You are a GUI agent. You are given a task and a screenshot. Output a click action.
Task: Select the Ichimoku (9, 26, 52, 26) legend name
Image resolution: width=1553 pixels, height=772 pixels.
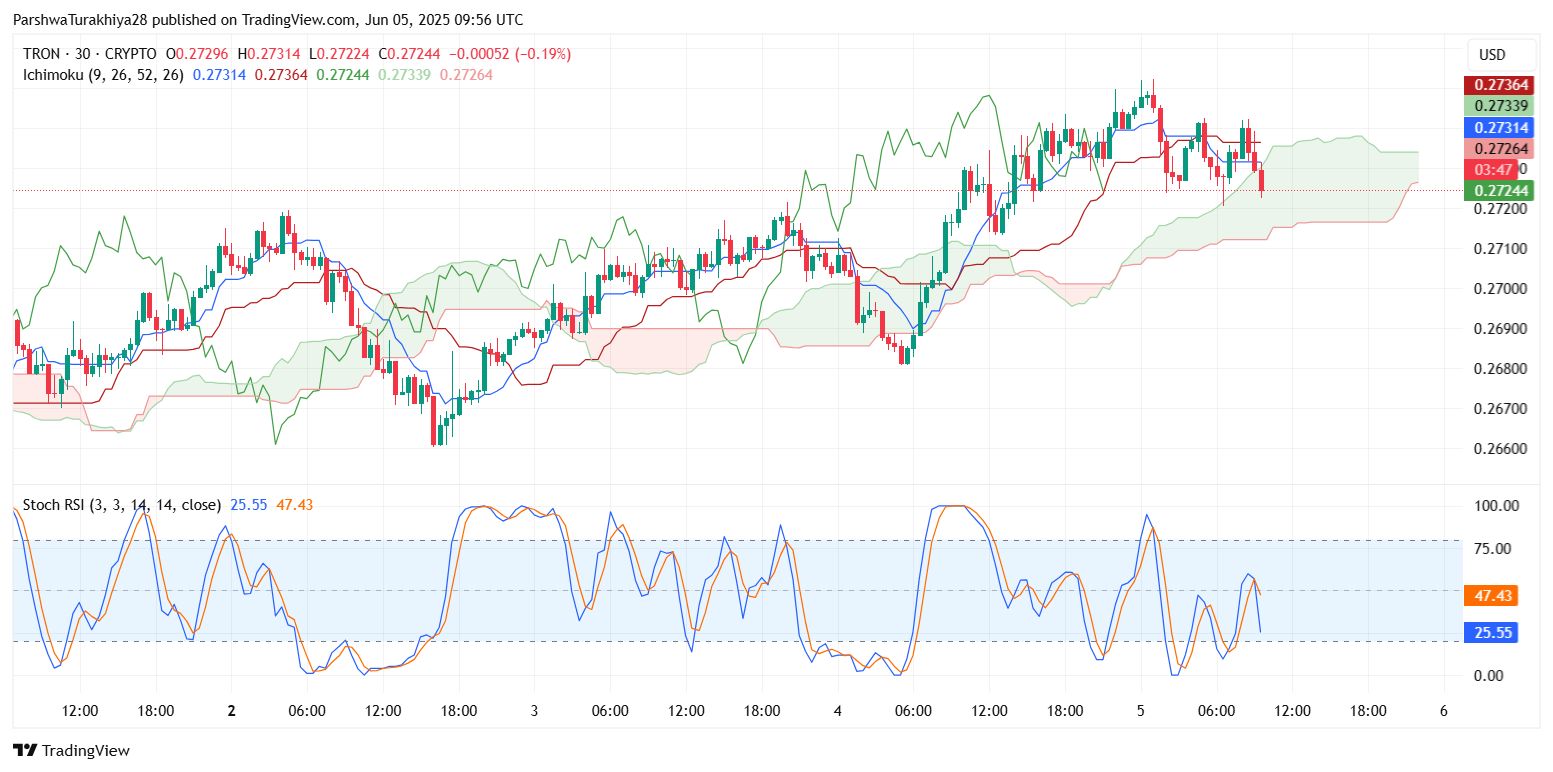[103, 75]
